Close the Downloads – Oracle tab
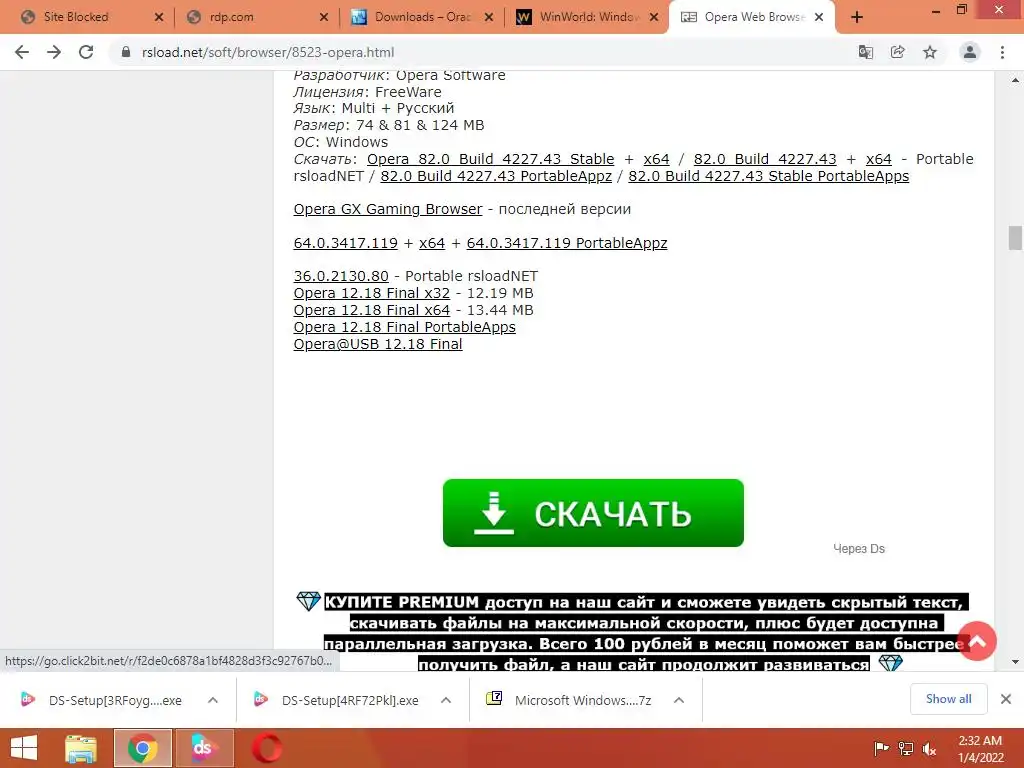Viewport: 1024px width, 768px height. (x=488, y=18)
